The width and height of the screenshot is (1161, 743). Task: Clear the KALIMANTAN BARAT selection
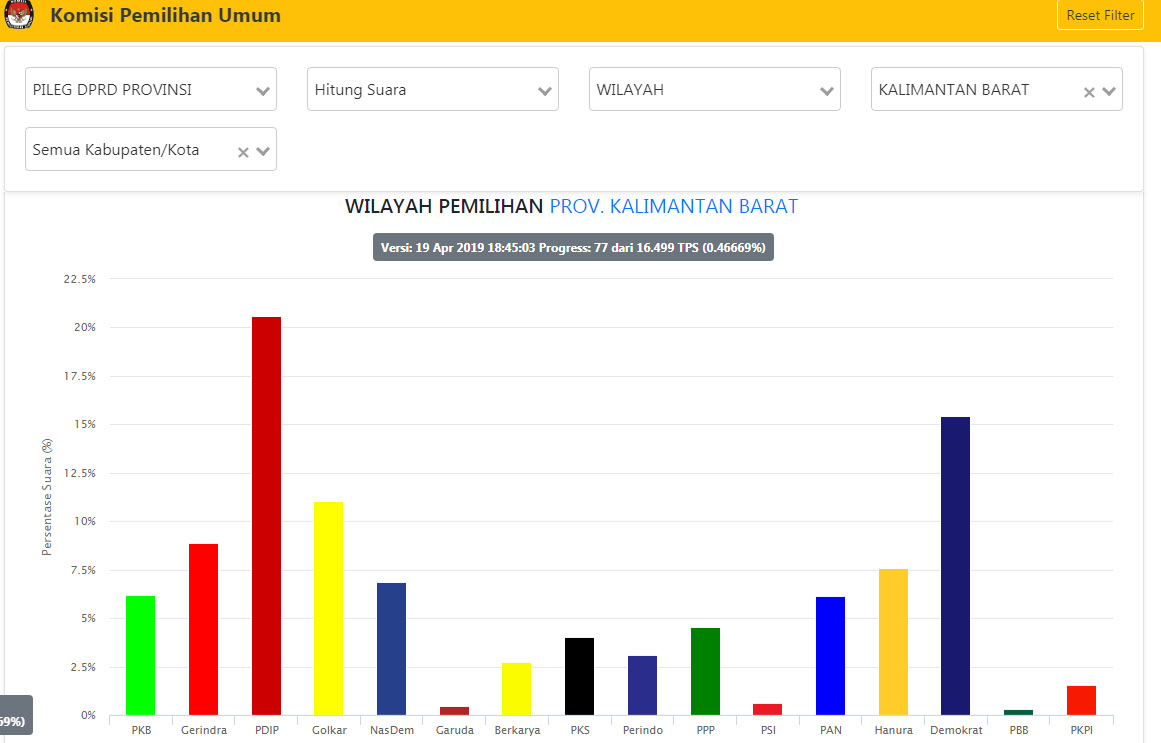pos(1089,92)
